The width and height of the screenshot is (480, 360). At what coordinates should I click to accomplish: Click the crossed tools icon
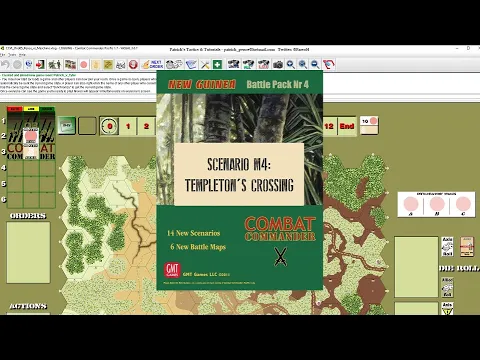205,64
